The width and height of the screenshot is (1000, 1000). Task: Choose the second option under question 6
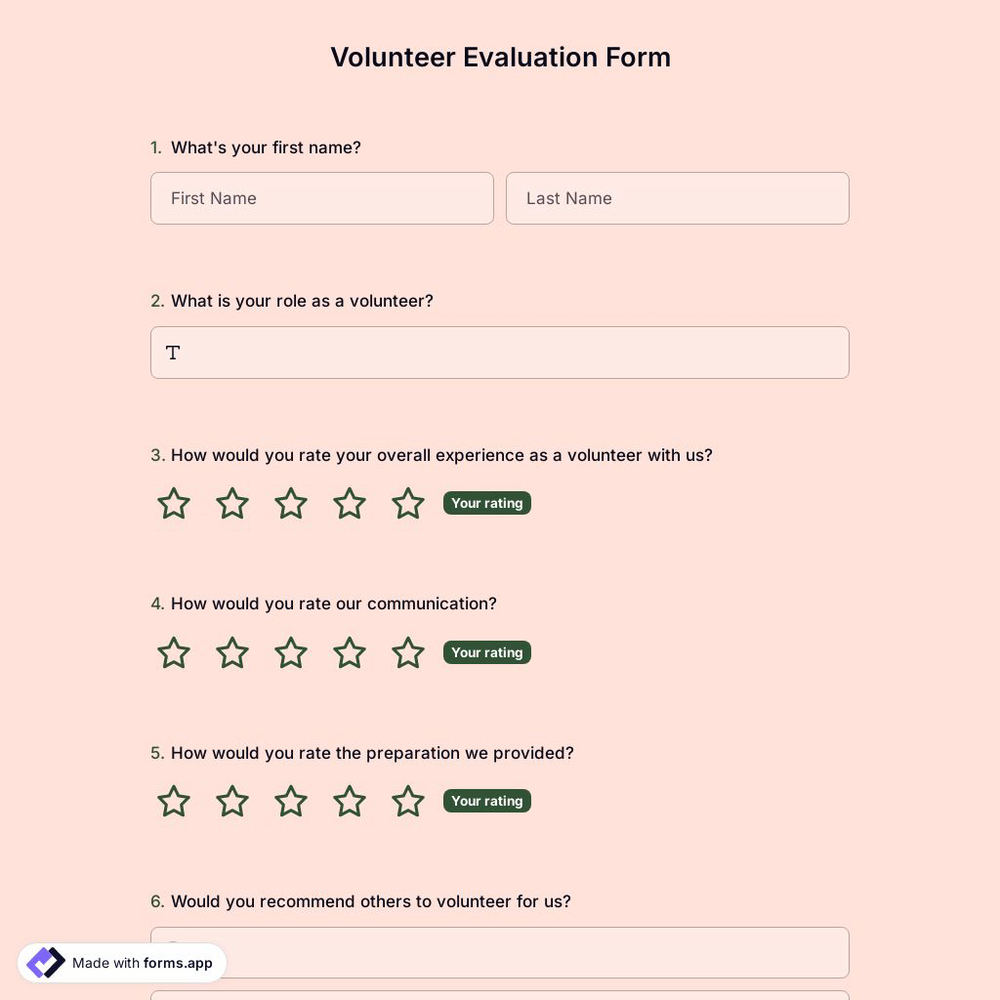tap(500, 997)
